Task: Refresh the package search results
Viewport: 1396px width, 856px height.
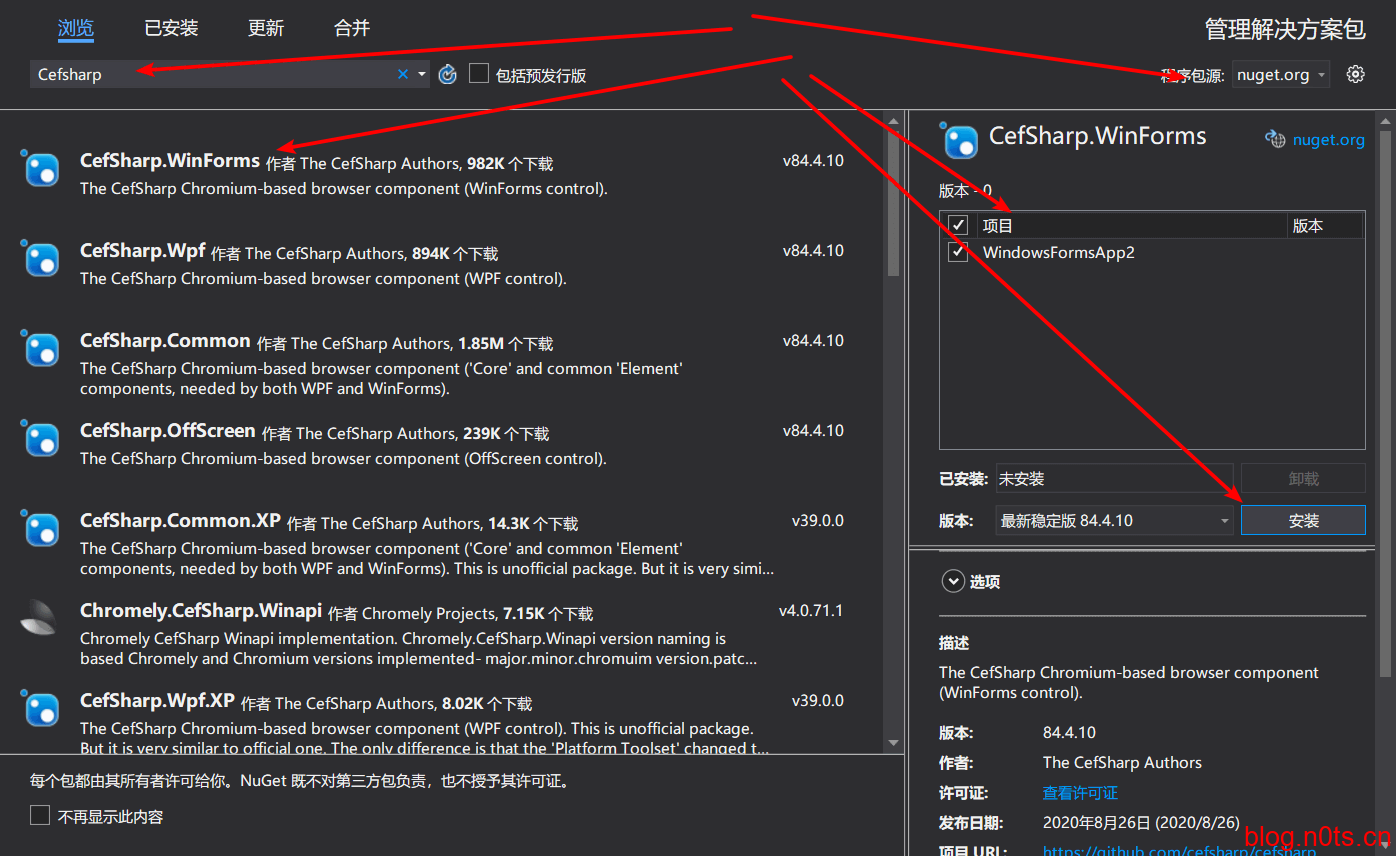Action: click(448, 74)
